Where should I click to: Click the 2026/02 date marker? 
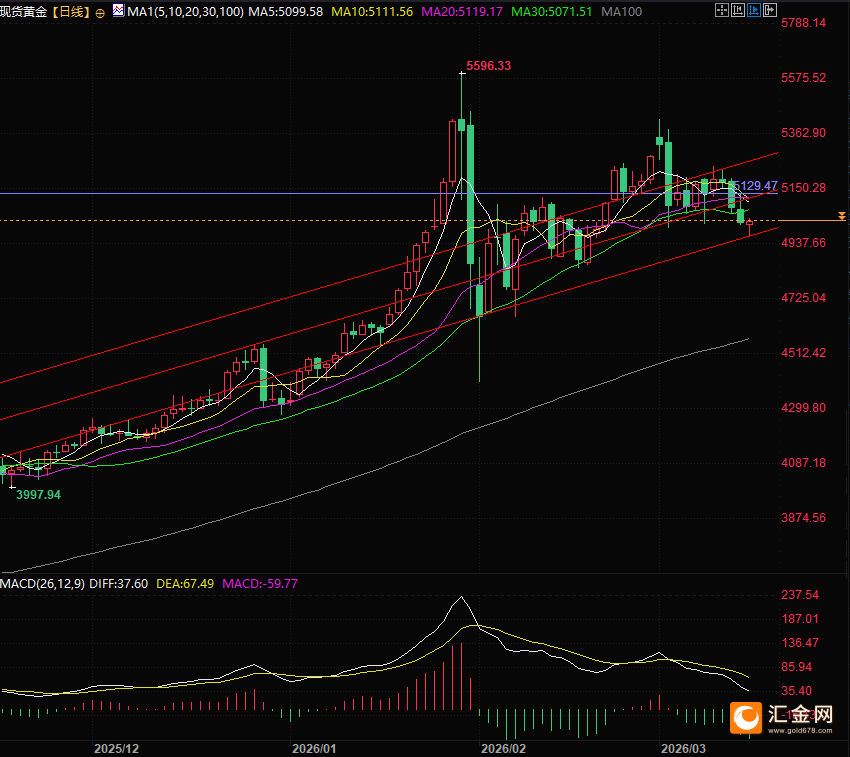pyautogui.click(x=503, y=749)
